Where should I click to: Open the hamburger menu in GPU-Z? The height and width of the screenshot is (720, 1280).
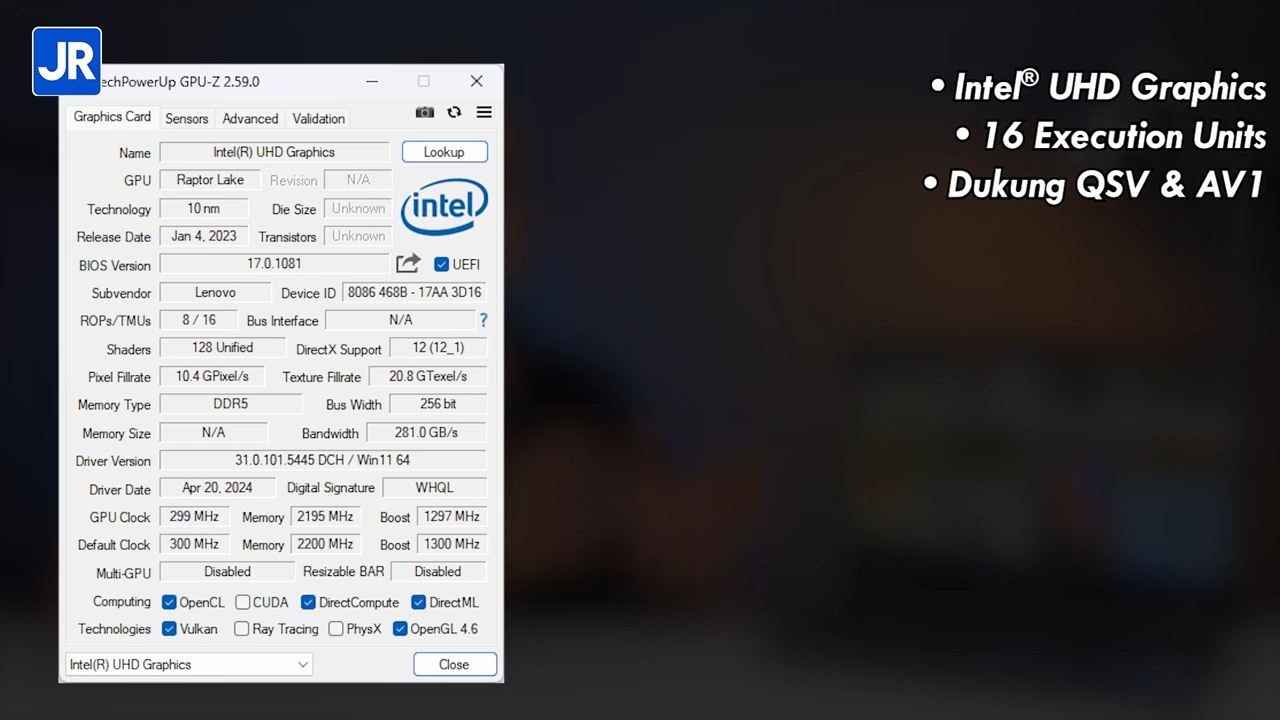(484, 113)
